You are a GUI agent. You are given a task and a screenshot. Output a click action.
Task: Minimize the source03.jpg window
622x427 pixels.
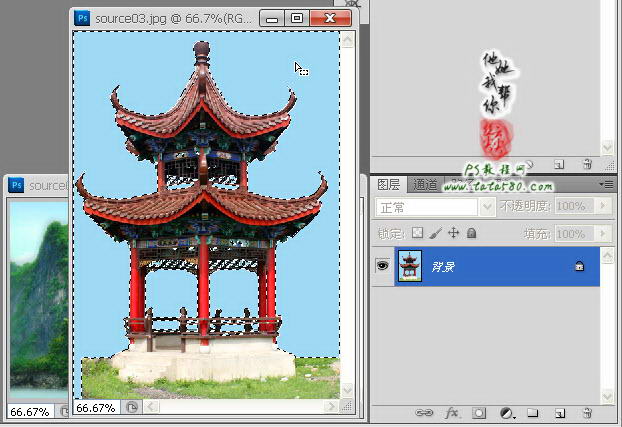coord(272,19)
